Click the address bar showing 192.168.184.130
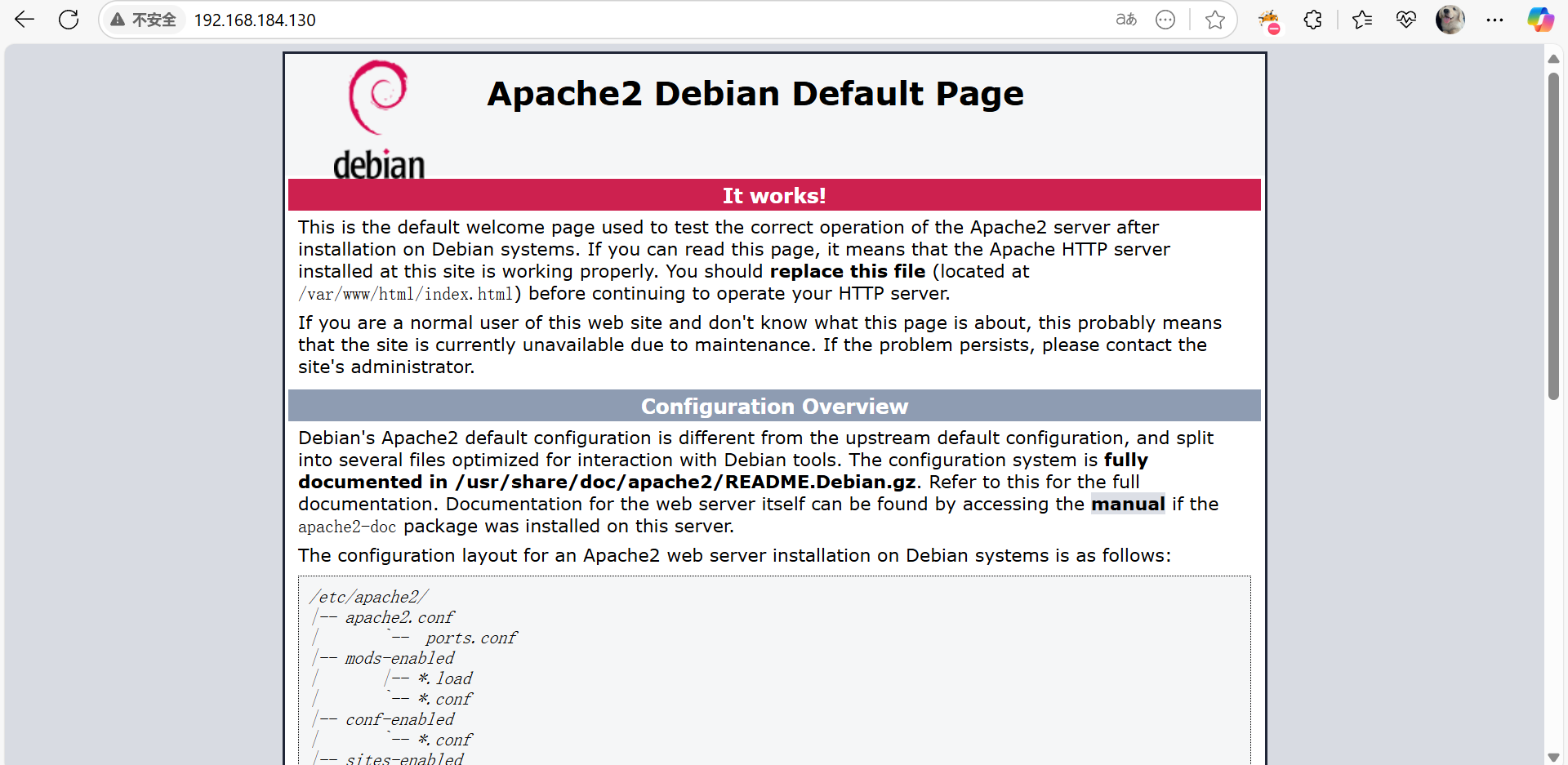 point(255,20)
